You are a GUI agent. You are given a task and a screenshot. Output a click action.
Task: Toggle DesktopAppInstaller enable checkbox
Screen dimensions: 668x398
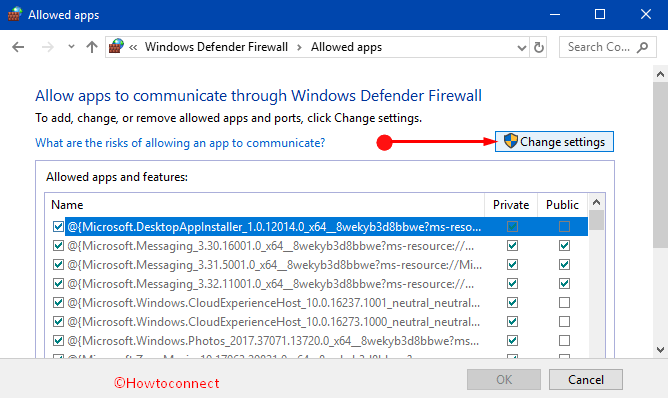58,227
